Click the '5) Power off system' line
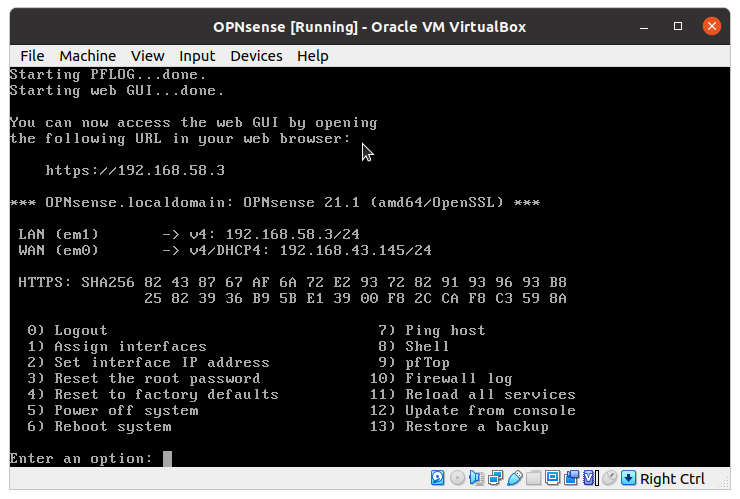 (113, 411)
